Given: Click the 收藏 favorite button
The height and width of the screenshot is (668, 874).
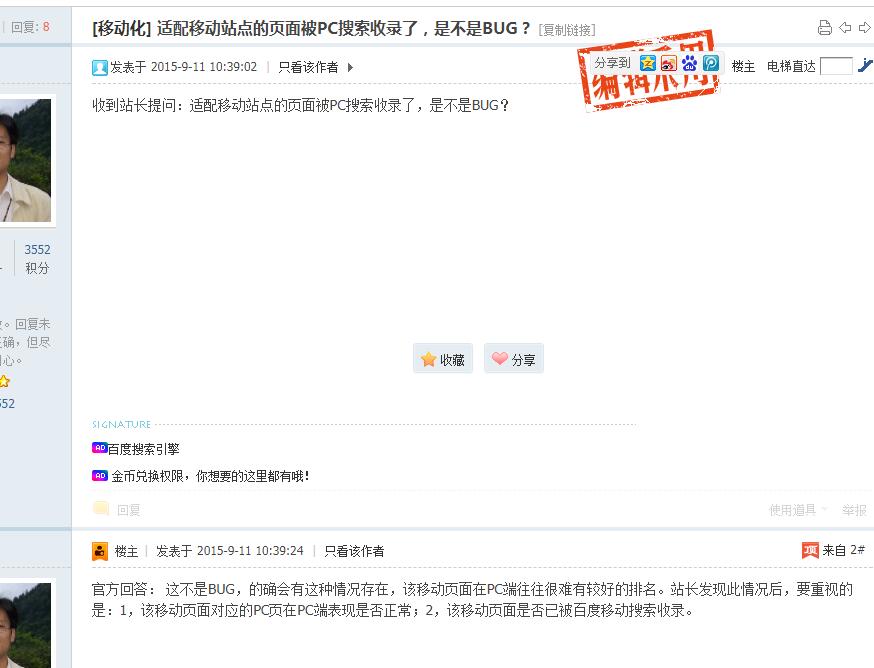Looking at the screenshot, I should tap(443, 359).
